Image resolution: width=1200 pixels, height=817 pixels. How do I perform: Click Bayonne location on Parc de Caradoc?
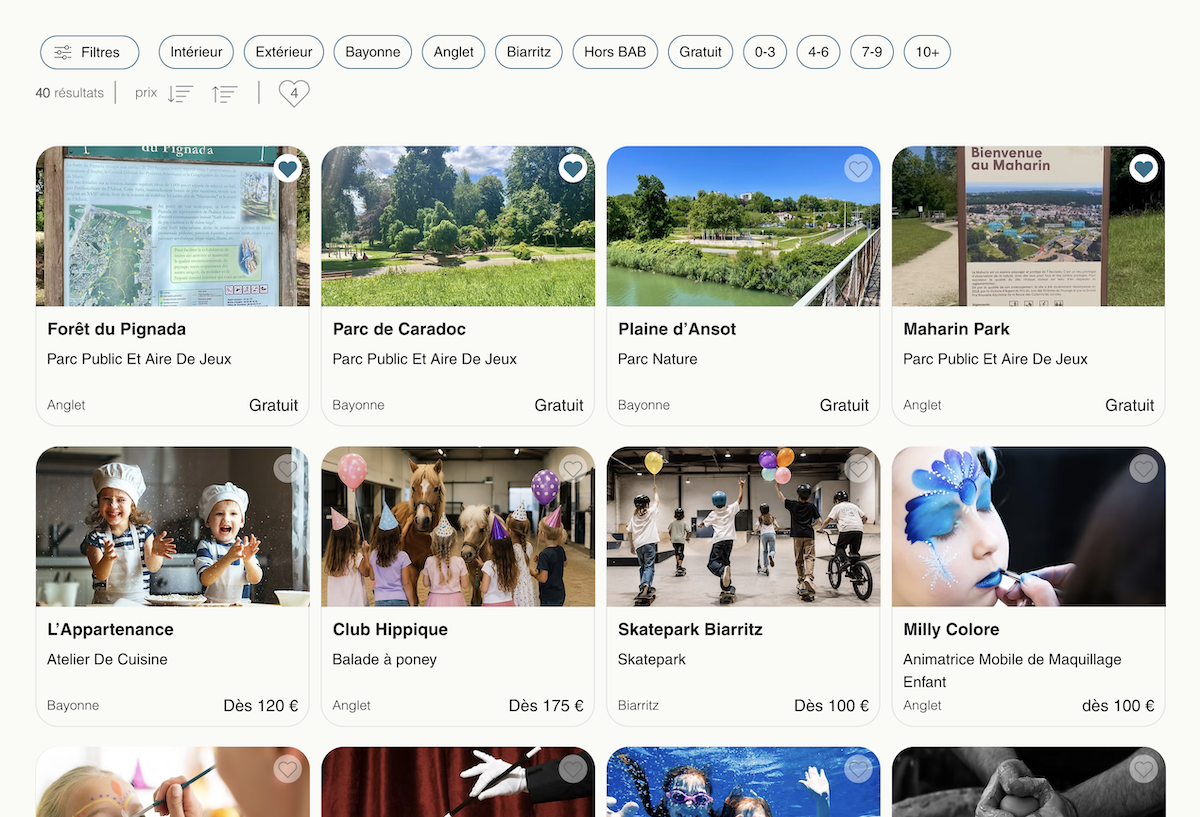[359, 405]
